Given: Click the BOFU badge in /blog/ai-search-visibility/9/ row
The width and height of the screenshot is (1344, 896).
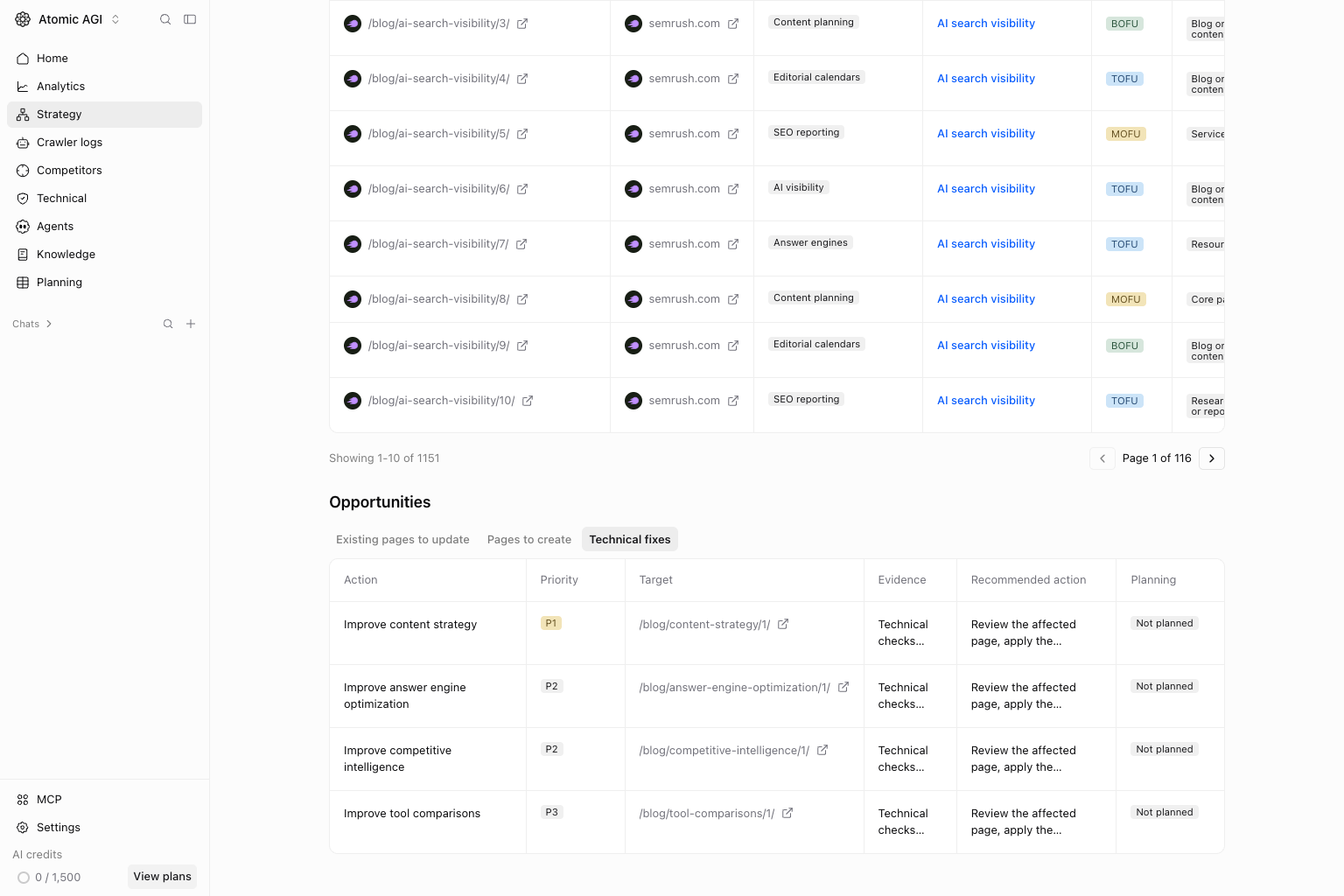Looking at the screenshot, I should click(x=1124, y=346).
